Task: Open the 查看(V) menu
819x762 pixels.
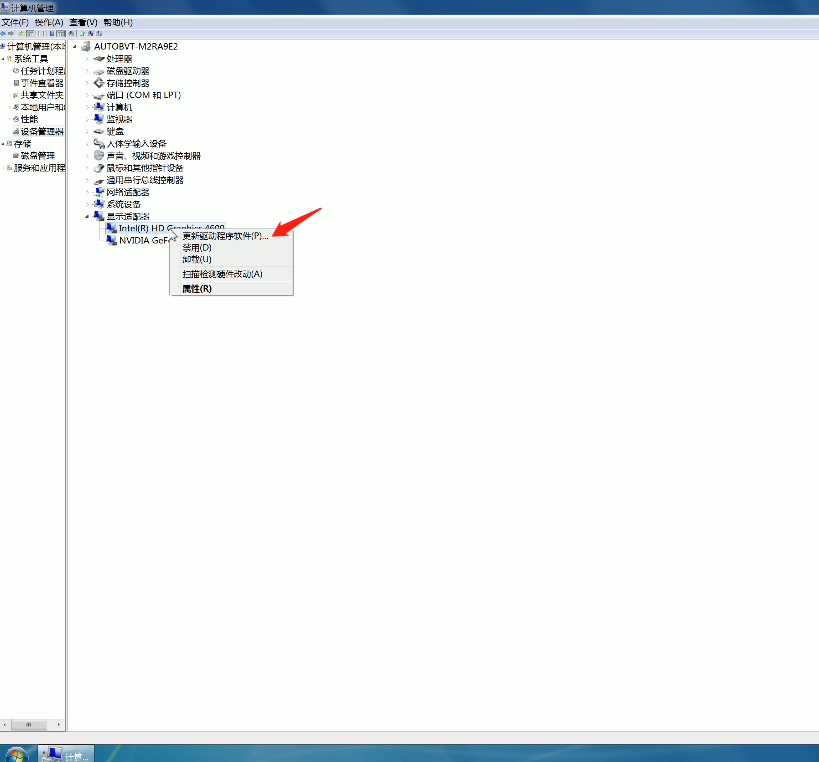Action: tap(83, 22)
